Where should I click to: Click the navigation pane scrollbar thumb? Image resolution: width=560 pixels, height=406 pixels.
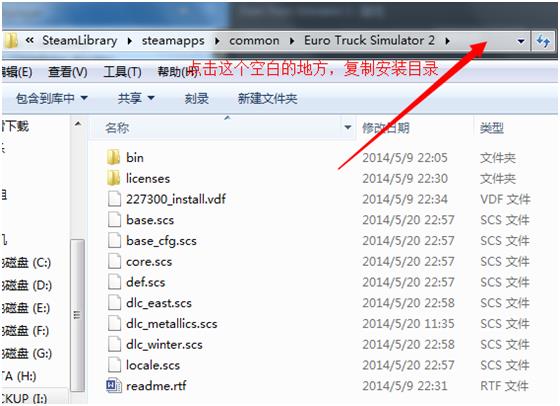[x=78, y=316]
